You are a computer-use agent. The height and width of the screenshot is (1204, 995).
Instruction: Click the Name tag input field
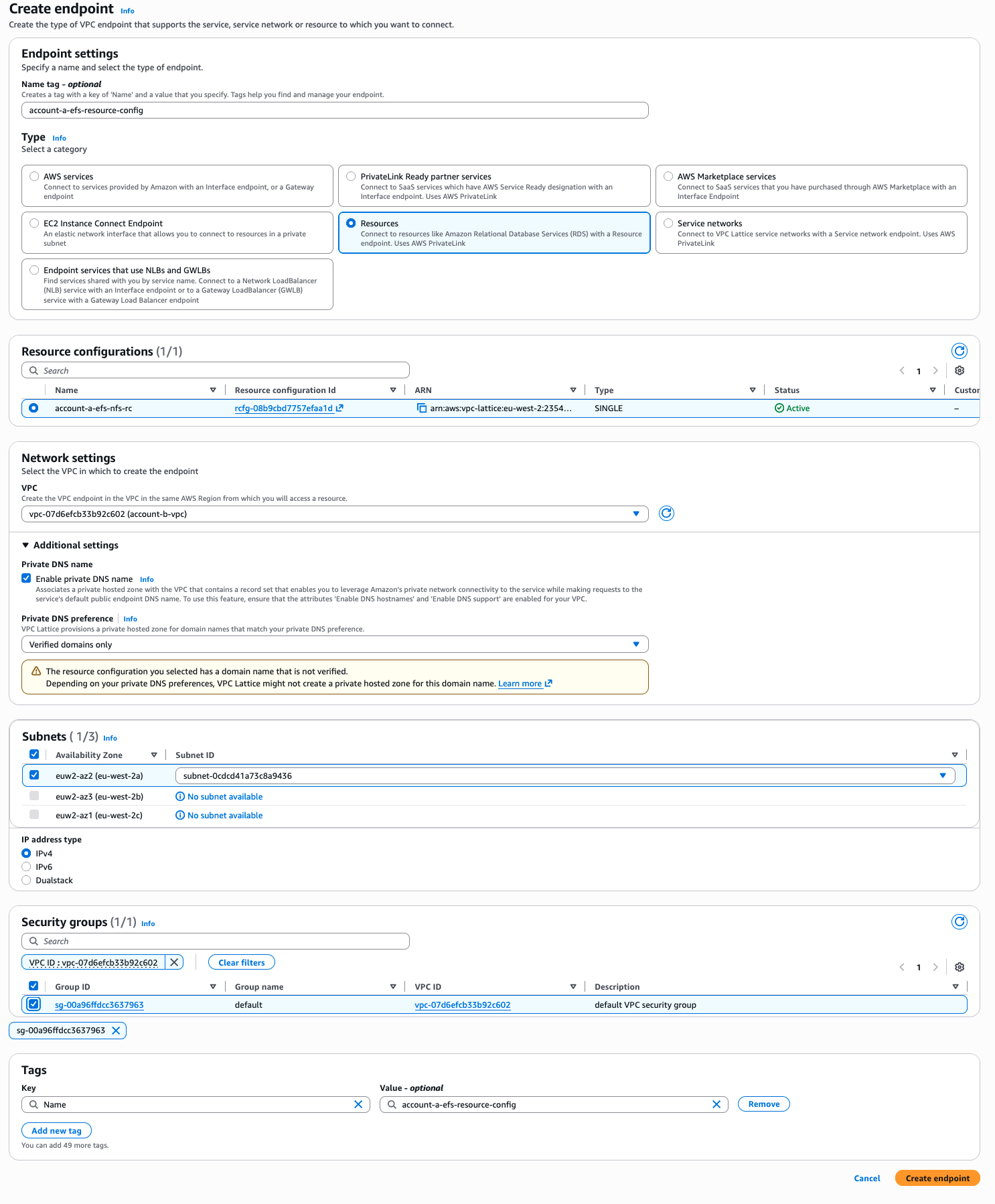pos(335,110)
